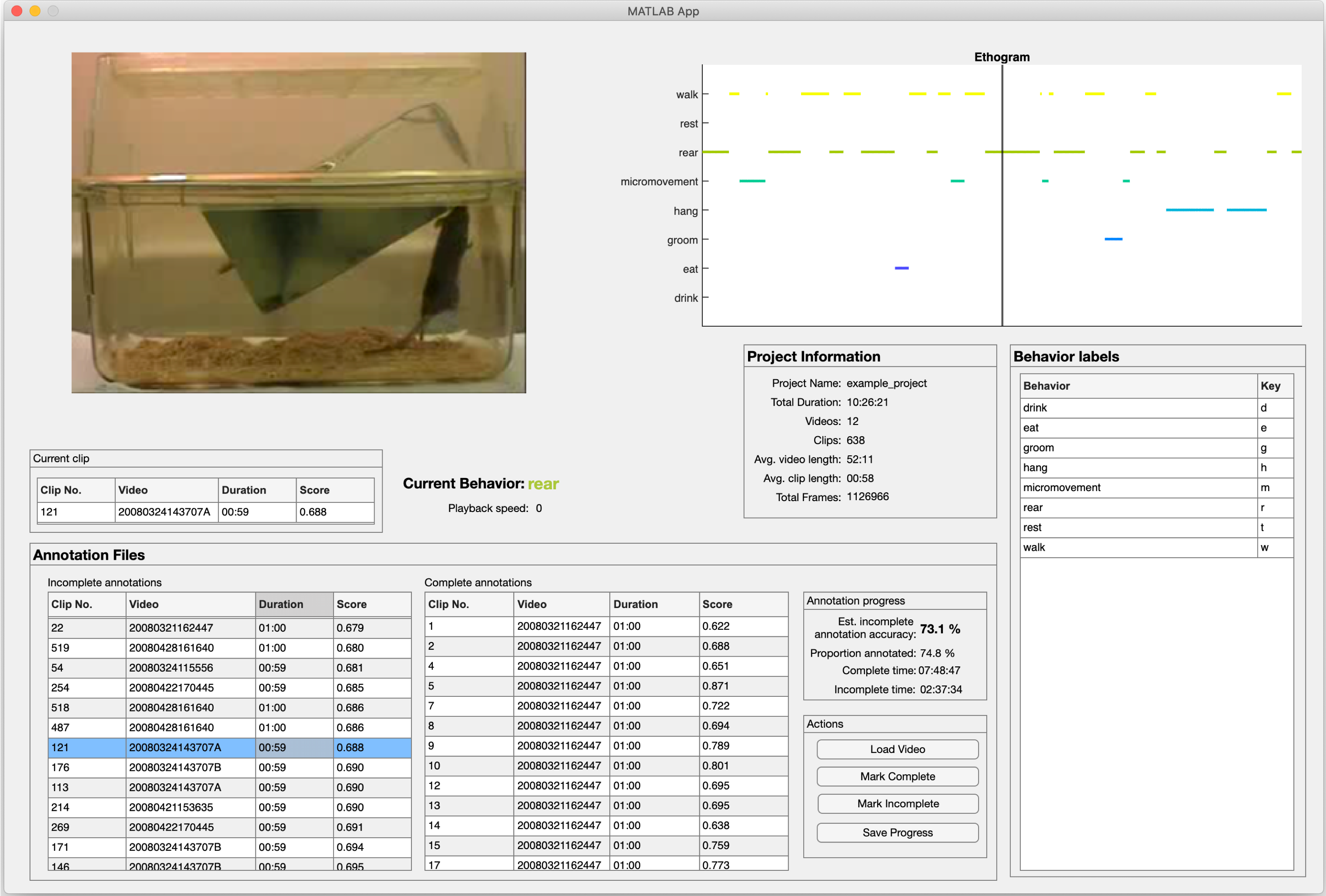
Task: Click the ethogram current-time vertical marker
Action: 1002,257
